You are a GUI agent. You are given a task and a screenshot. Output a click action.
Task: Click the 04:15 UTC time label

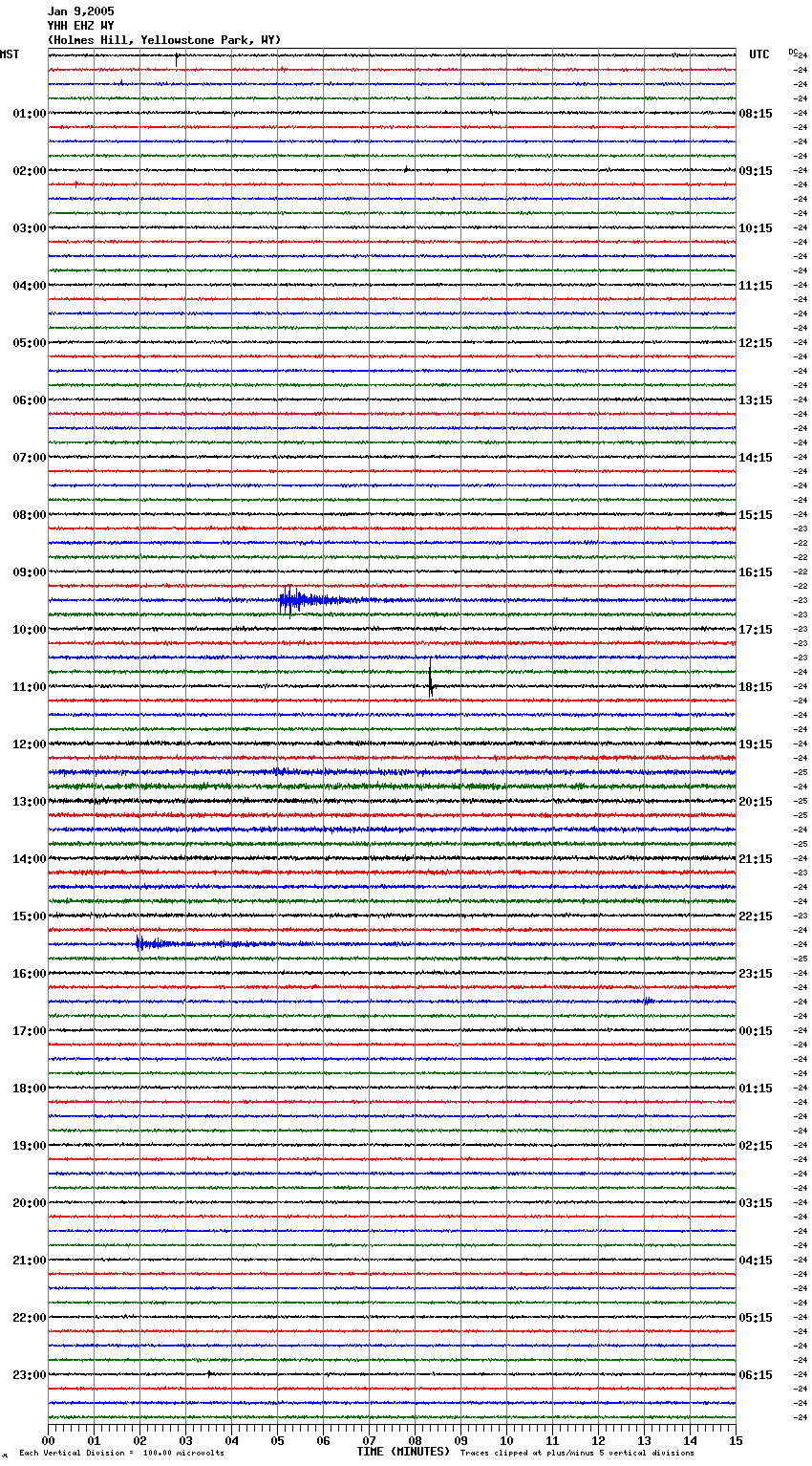point(756,1261)
